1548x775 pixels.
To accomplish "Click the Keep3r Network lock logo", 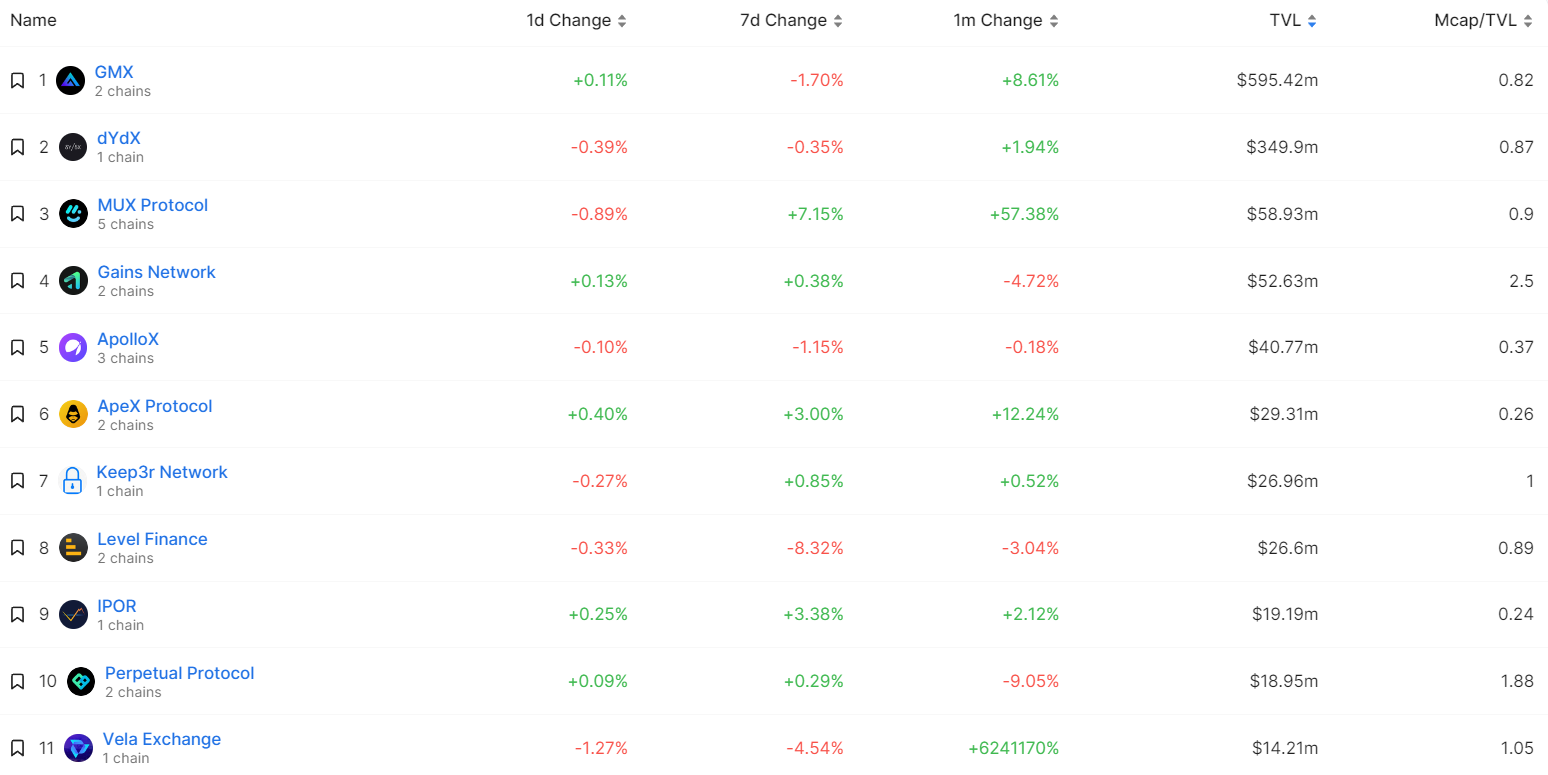I will pos(72,481).
